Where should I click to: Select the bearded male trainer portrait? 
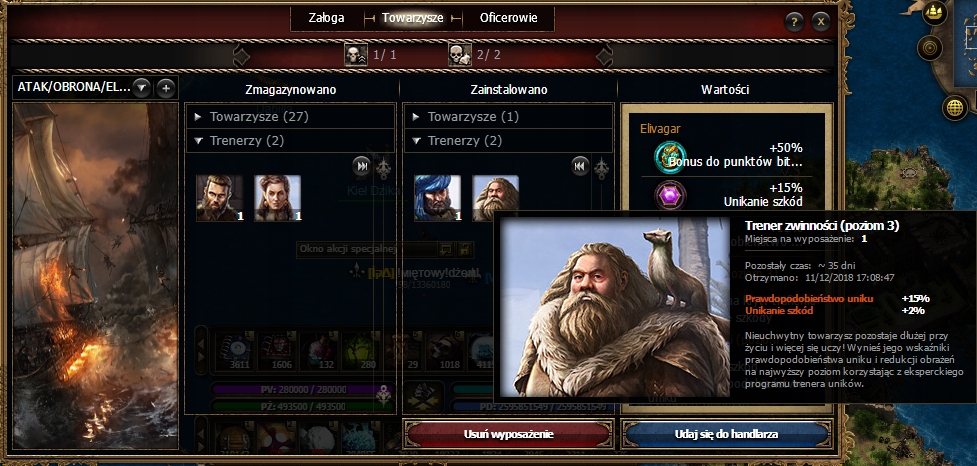(x=219, y=198)
